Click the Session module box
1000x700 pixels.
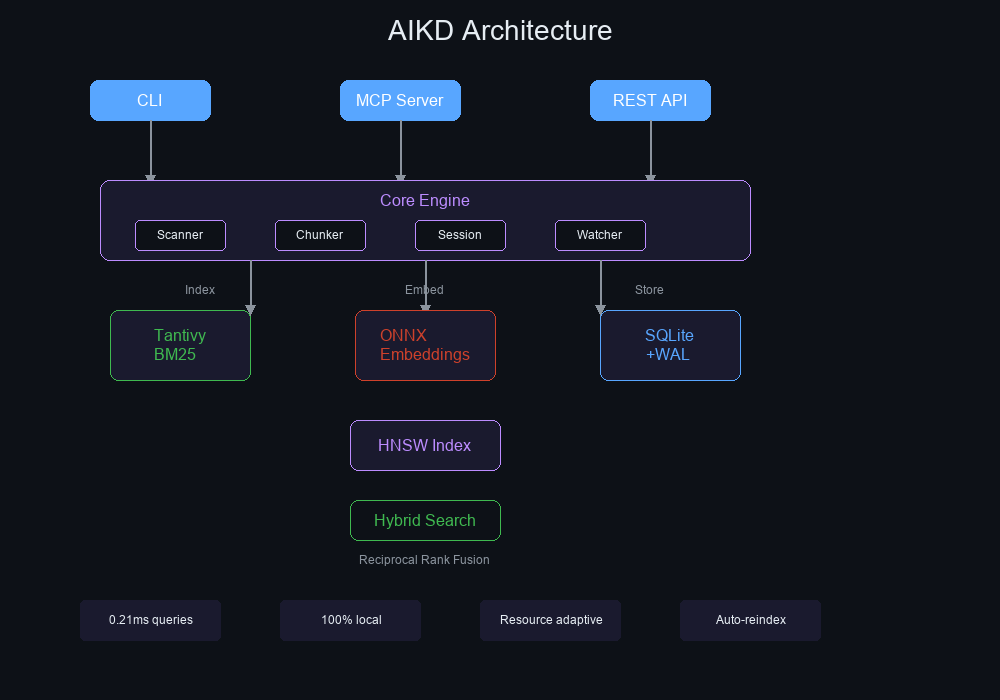[460, 235]
